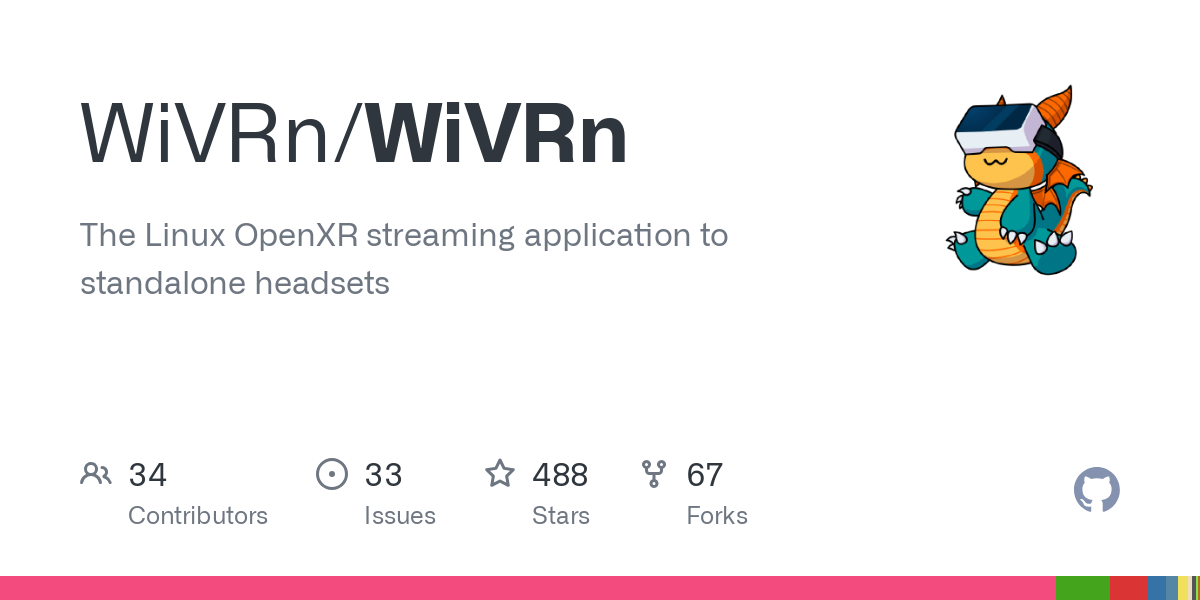The width and height of the screenshot is (1200, 600).
Task: Click the 67 forks count
Action: [x=705, y=474]
